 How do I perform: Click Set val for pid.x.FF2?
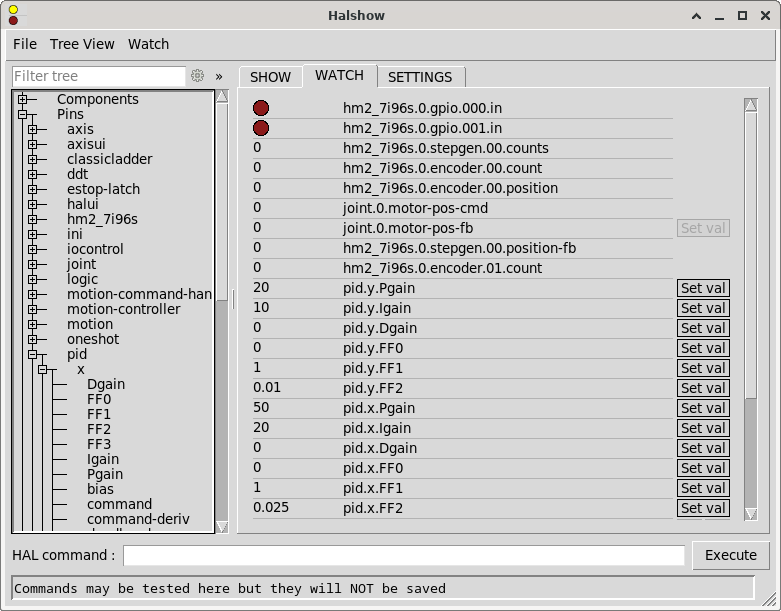pyautogui.click(x=703, y=508)
